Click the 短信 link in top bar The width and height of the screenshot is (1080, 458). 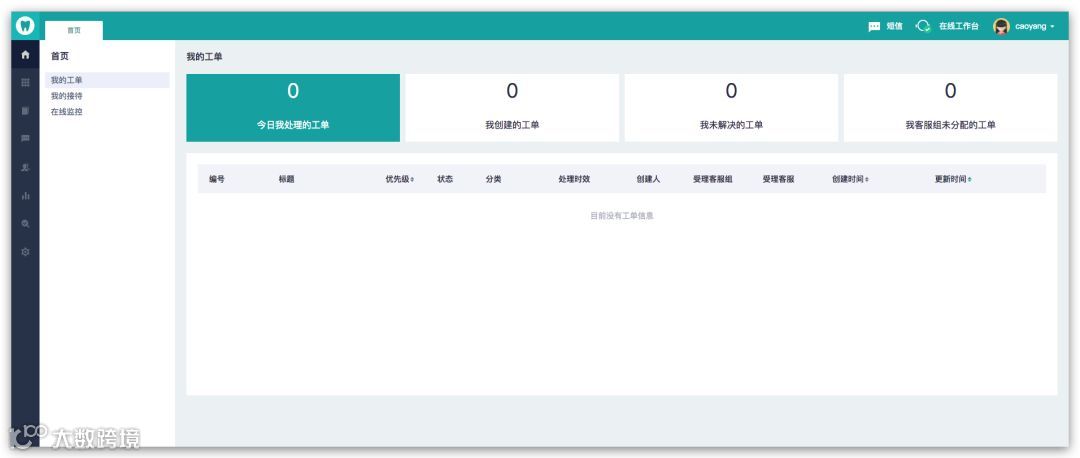pos(894,26)
